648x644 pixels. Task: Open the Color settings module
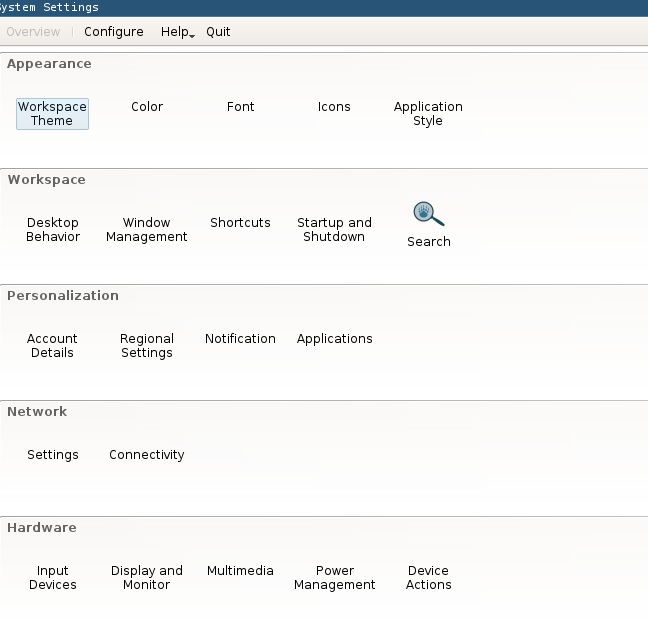[x=147, y=107]
